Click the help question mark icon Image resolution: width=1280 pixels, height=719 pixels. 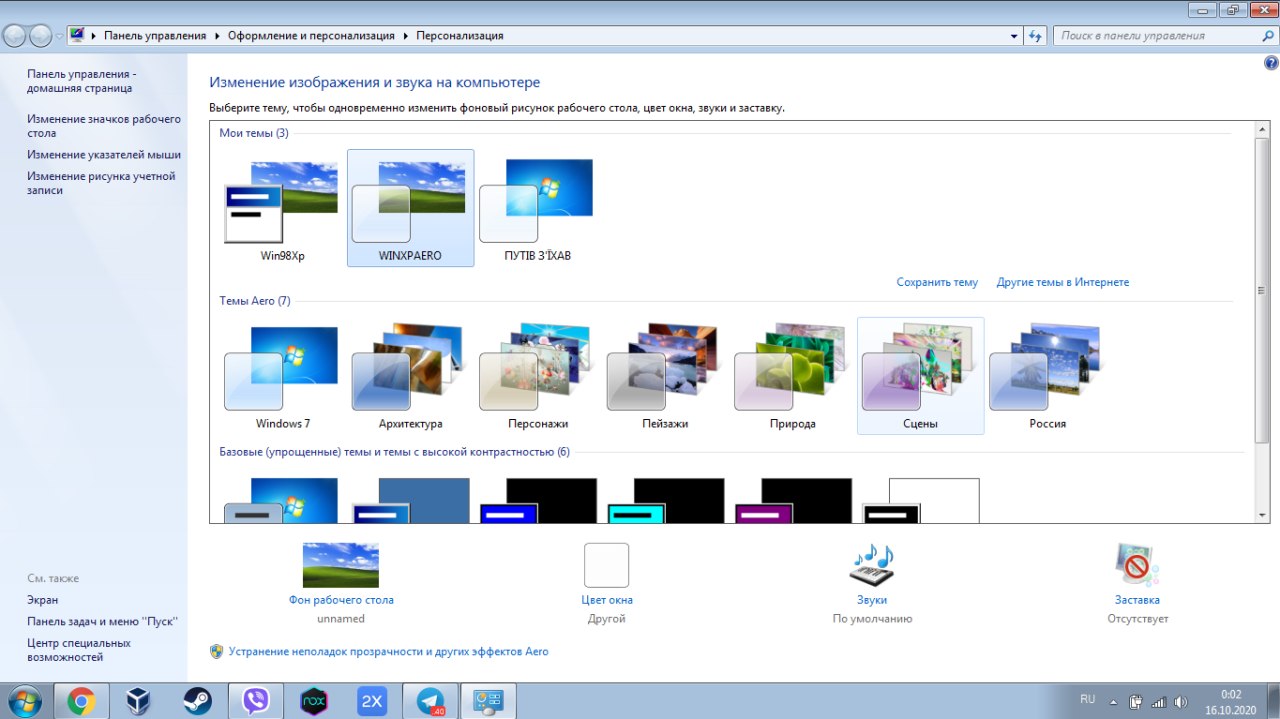click(x=1271, y=63)
